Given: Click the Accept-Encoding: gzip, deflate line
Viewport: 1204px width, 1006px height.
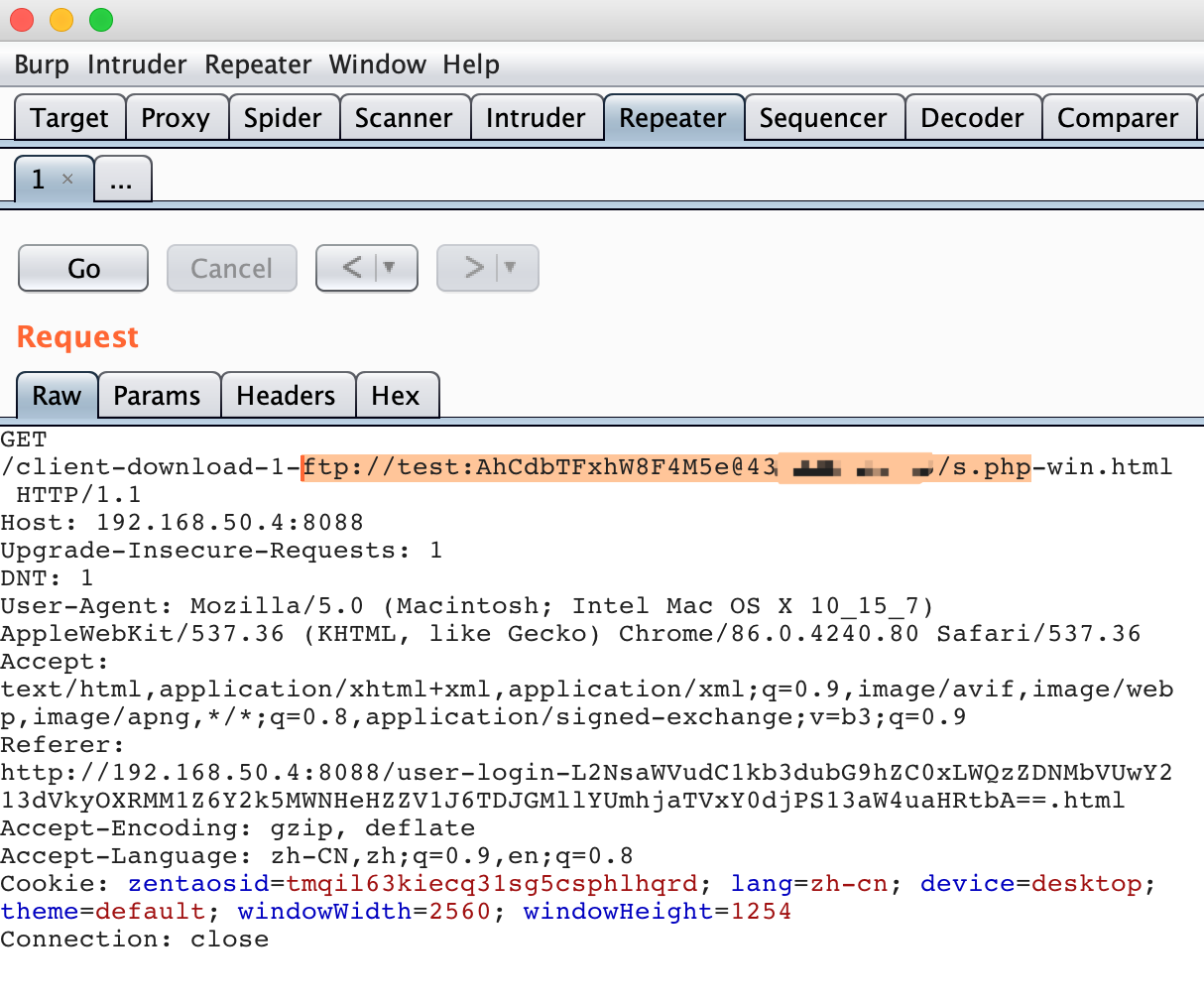Looking at the screenshot, I should point(238,828).
